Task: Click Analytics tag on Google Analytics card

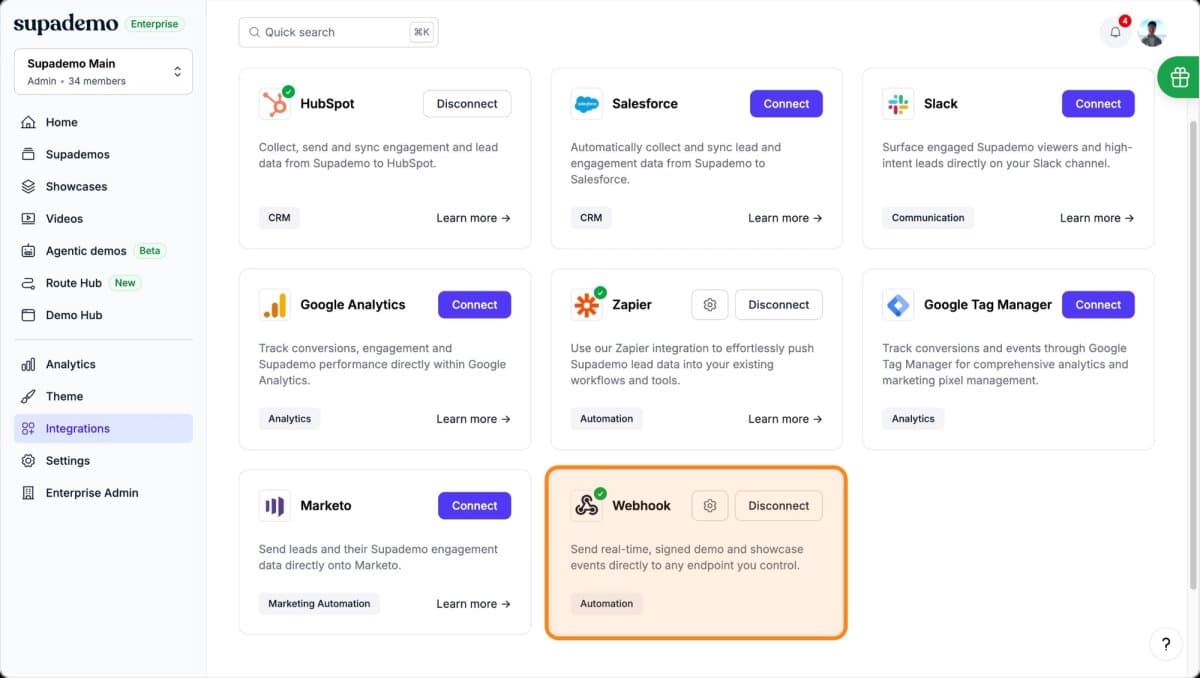Action: pos(290,419)
